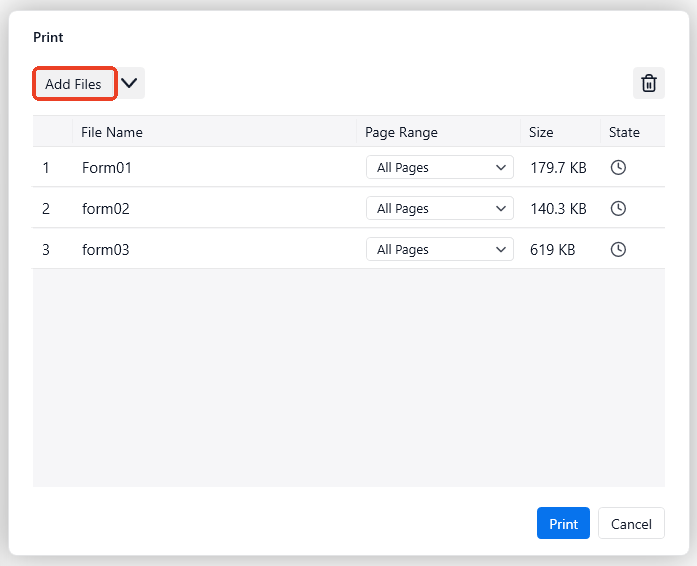
Task: Open the Page Range dropdown for Form01
Action: click(x=439, y=168)
